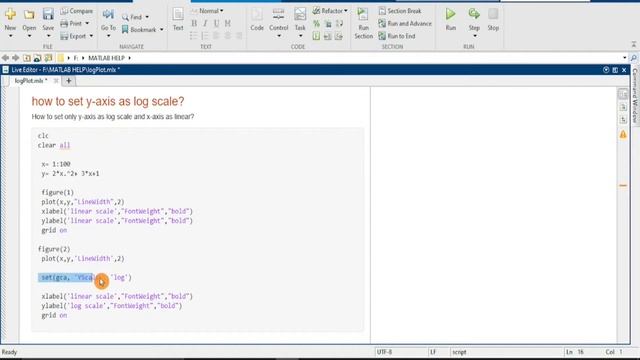Click the New file icon
The width and height of the screenshot is (640, 360).
coord(10,15)
